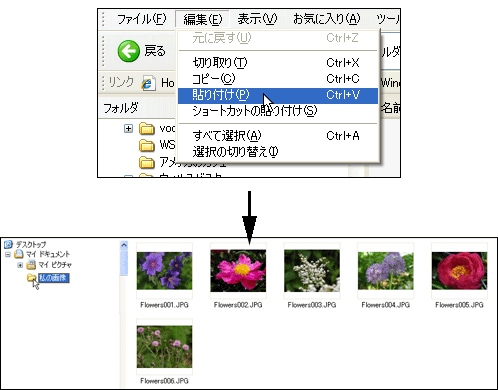The width and height of the screenshot is (498, 390).
Task: Click the Flowers003.JPG file name
Action: (312, 305)
